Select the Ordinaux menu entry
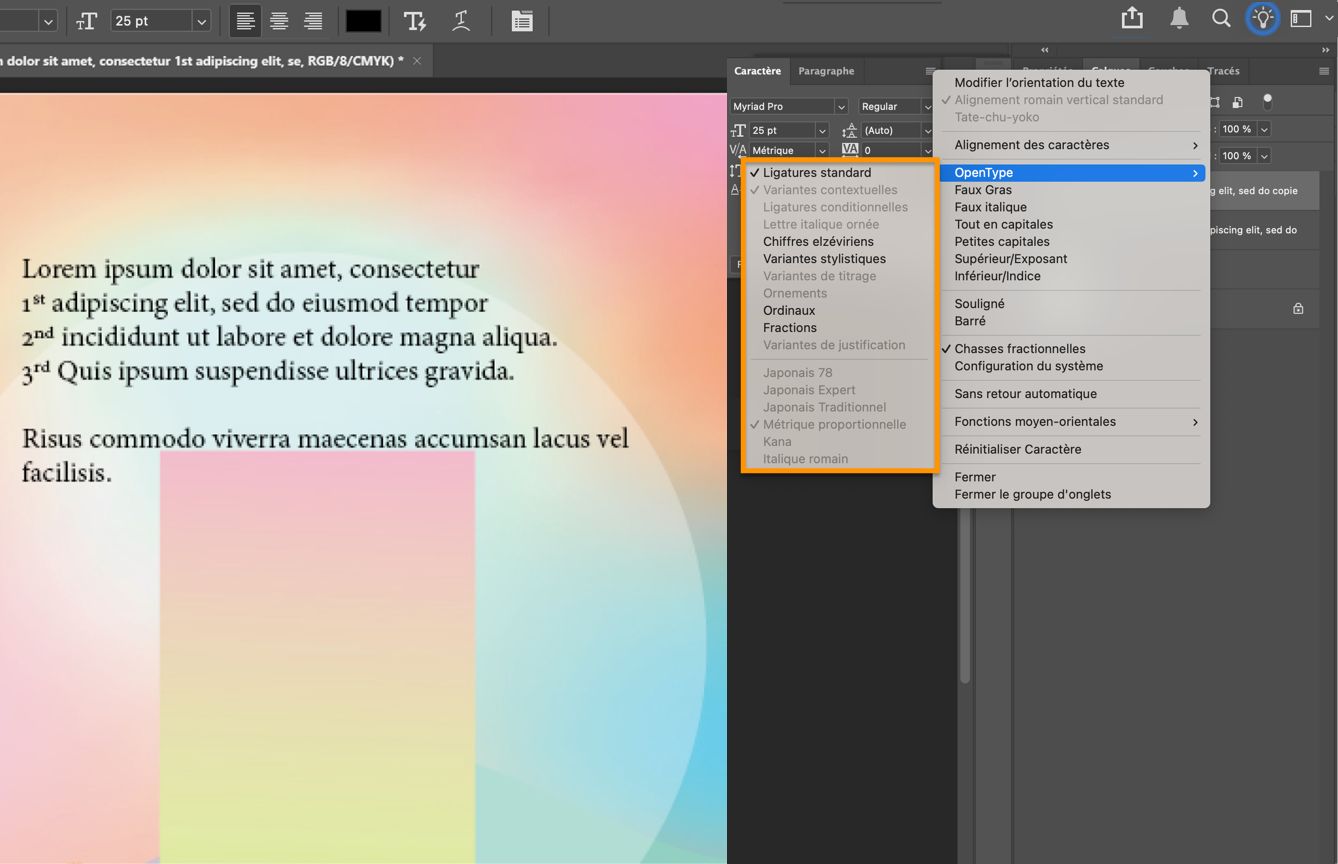 pyautogui.click(x=789, y=310)
